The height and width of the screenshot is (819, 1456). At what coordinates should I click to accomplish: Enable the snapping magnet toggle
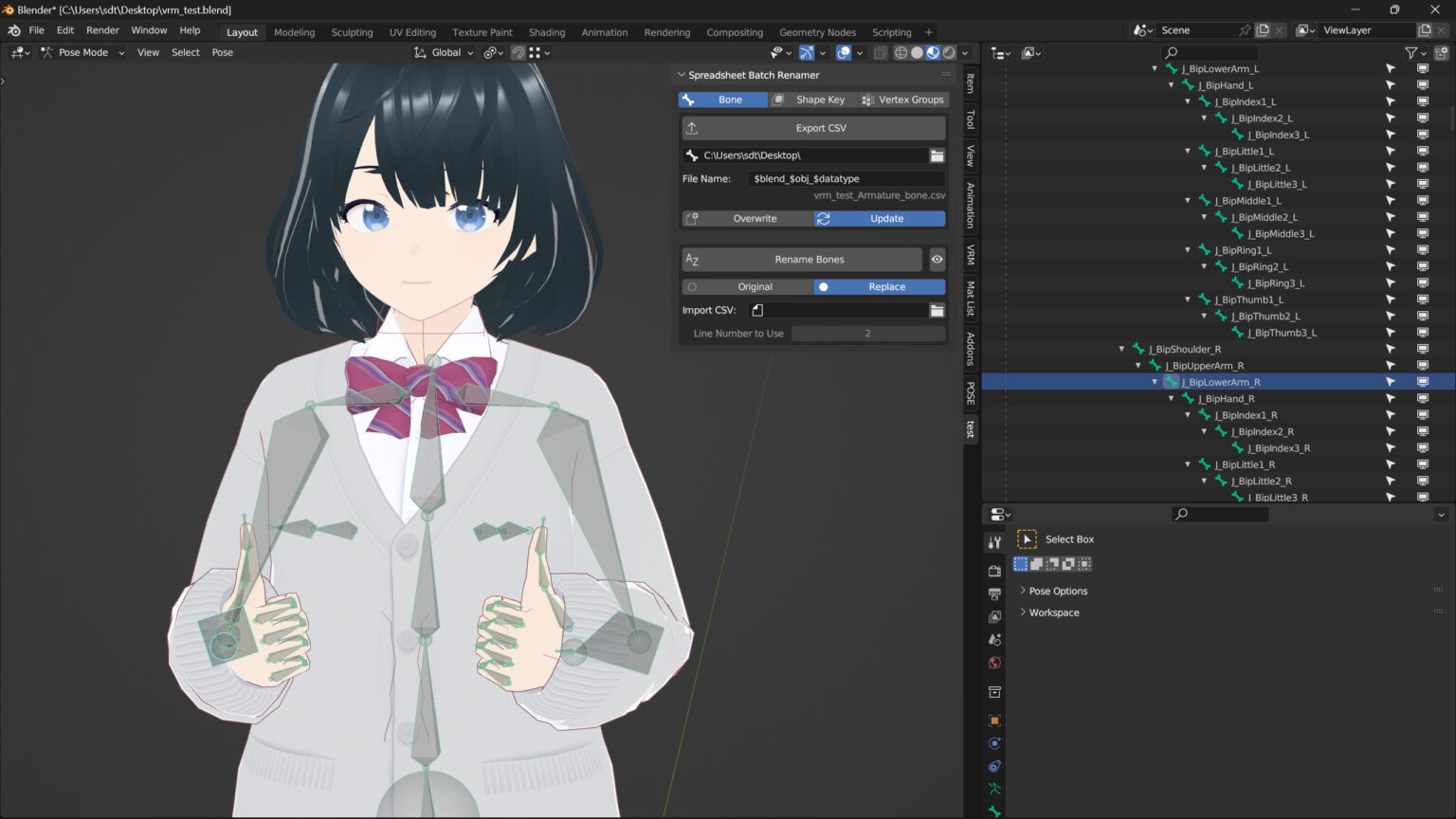[x=517, y=52]
